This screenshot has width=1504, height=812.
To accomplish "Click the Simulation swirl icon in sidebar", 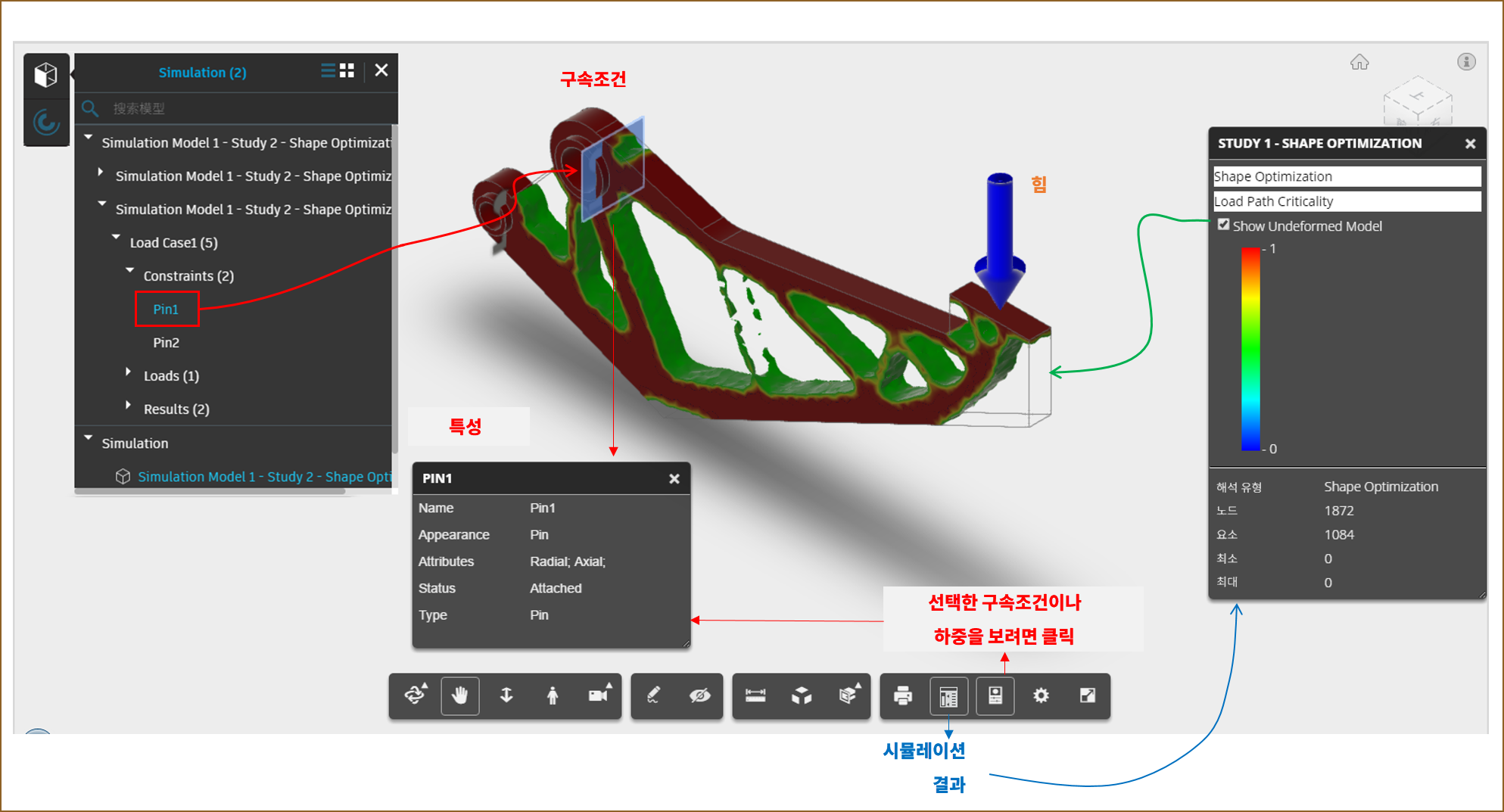I will [x=46, y=121].
